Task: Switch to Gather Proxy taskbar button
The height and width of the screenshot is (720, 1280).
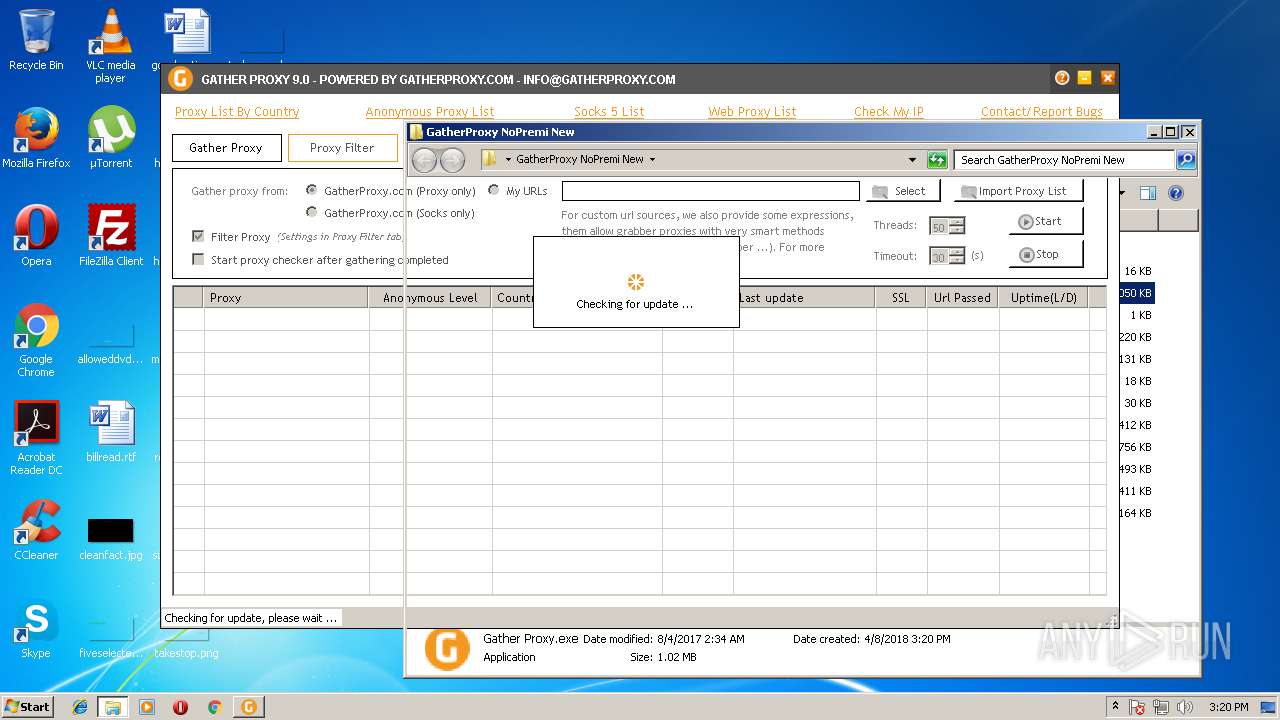Action: coord(248,707)
